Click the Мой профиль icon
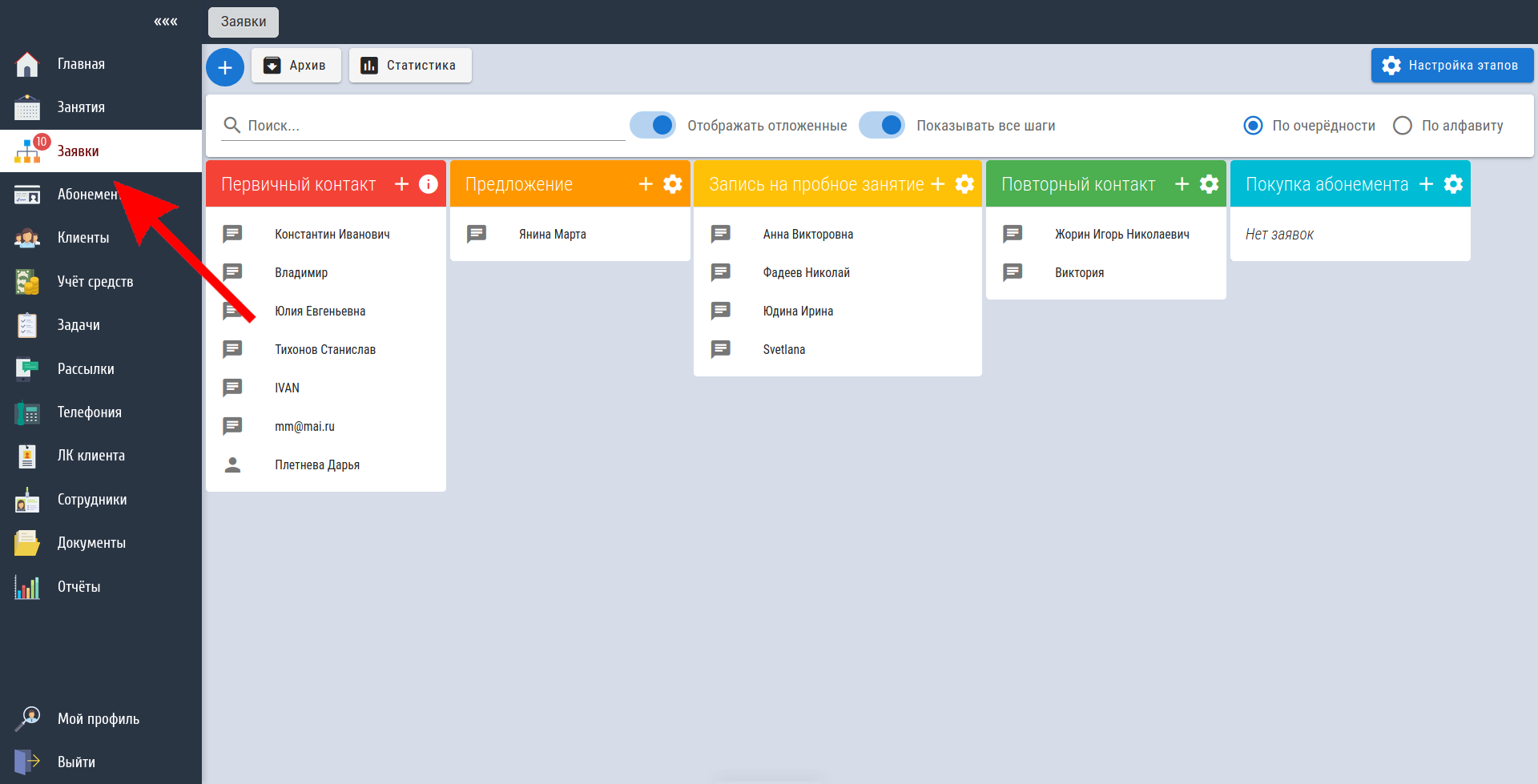The width and height of the screenshot is (1538, 784). [x=27, y=719]
